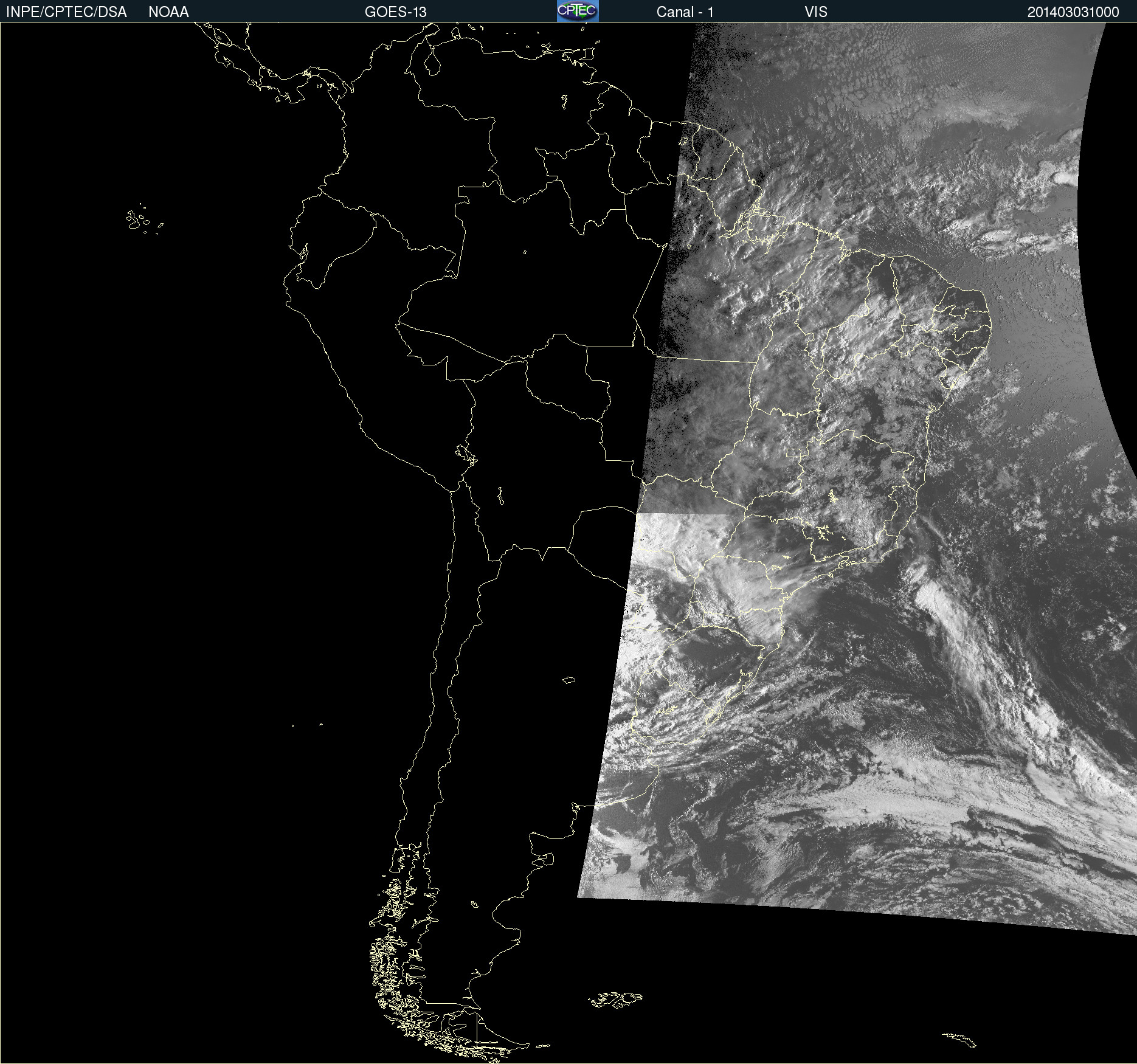
Task: Click the GOES-13 satellite label
Action: [x=396, y=12]
